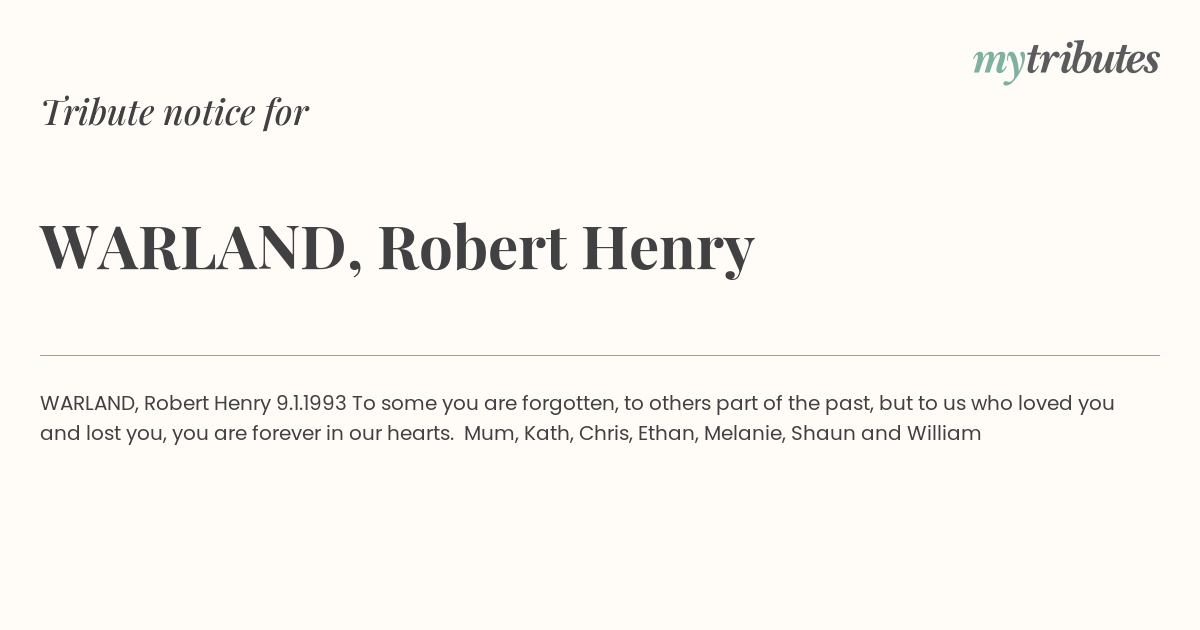Image resolution: width=1200 pixels, height=630 pixels.
Task: Select the 'WARLAND, Robert Henry' title
Action: pyautogui.click(x=397, y=248)
